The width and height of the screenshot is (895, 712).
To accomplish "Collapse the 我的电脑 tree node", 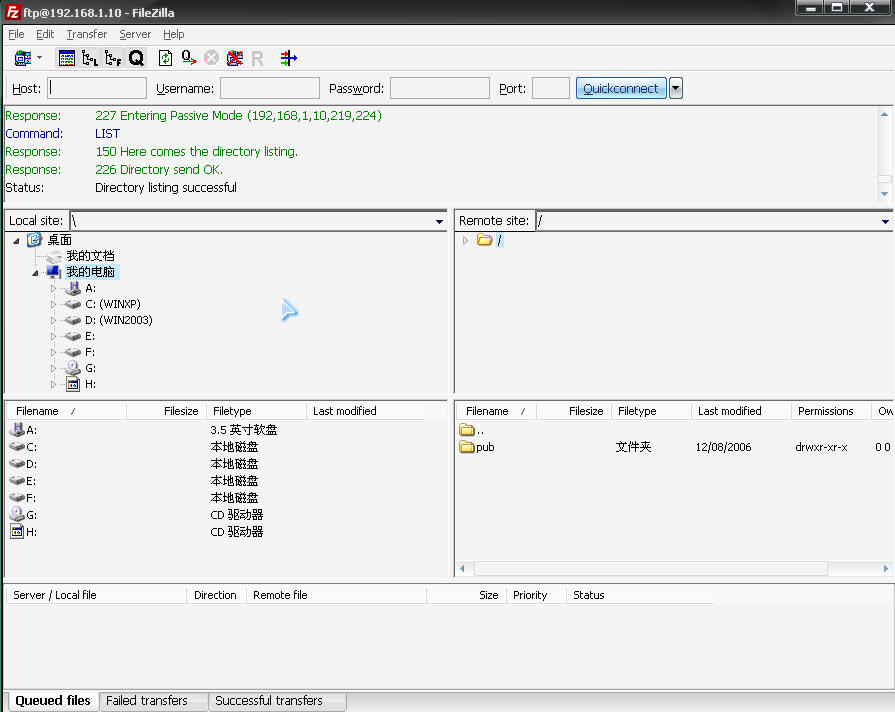I will click(x=35, y=273).
